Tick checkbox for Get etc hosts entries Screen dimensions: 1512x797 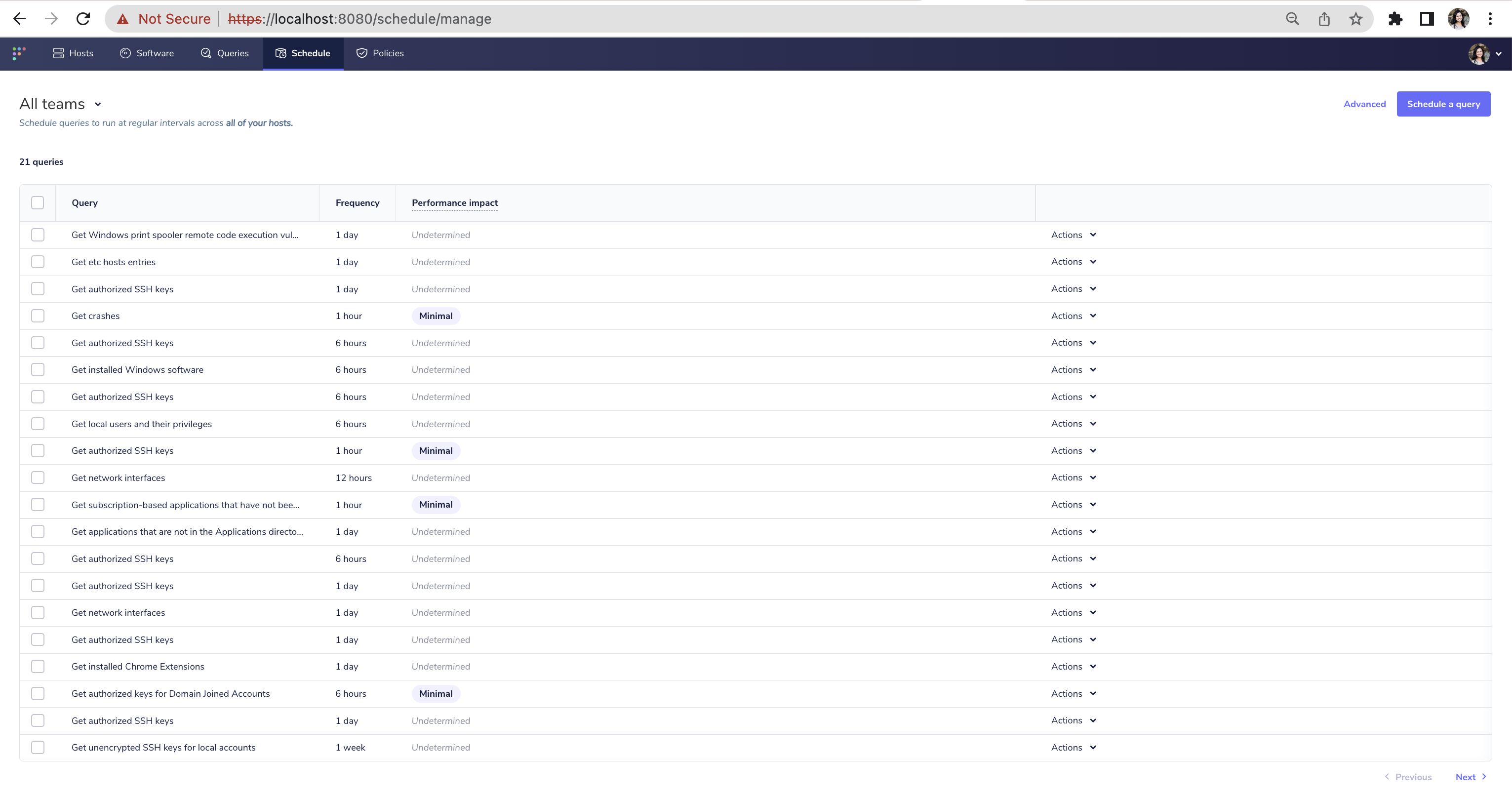[38, 262]
